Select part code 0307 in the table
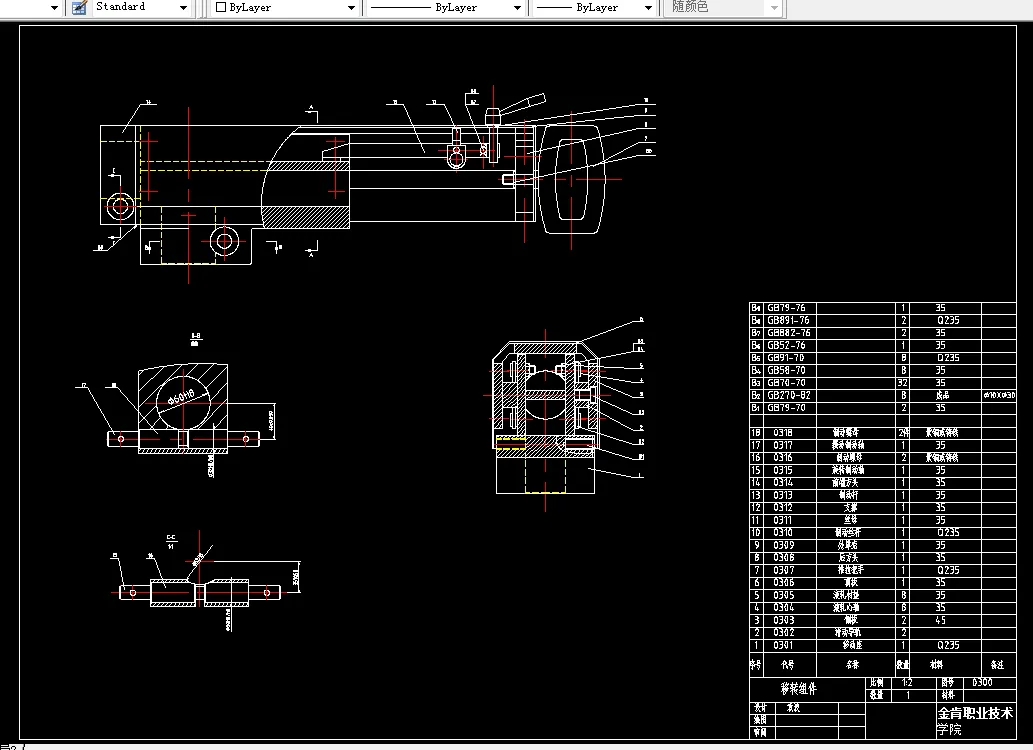The width and height of the screenshot is (1033, 750). click(783, 570)
